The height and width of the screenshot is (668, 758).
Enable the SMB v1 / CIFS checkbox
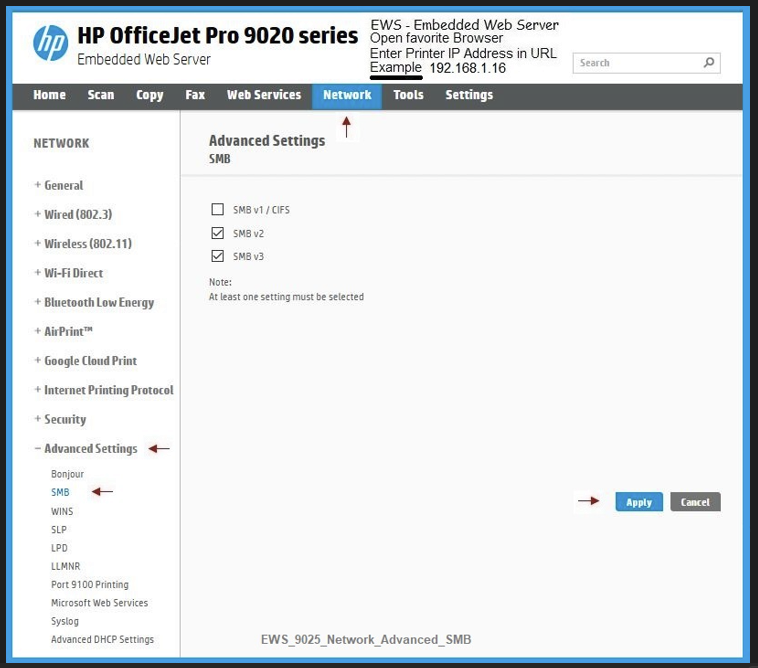pos(218,209)
